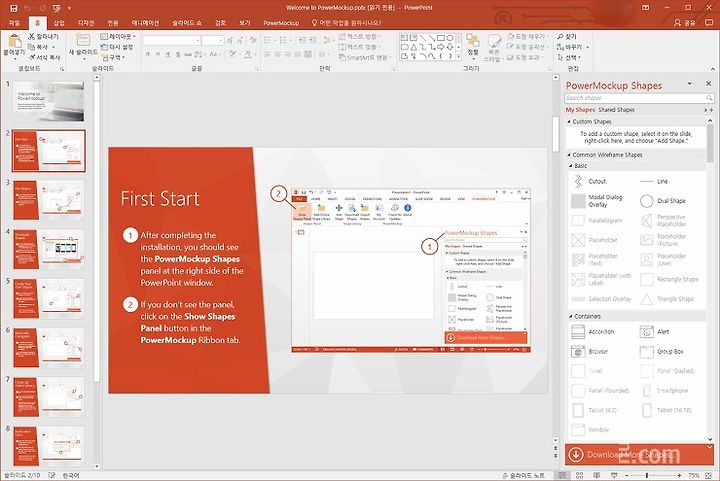720x481 pixels.
Task: Close the PowerMockup Shapes panel
Action: (x=709, y=84)
